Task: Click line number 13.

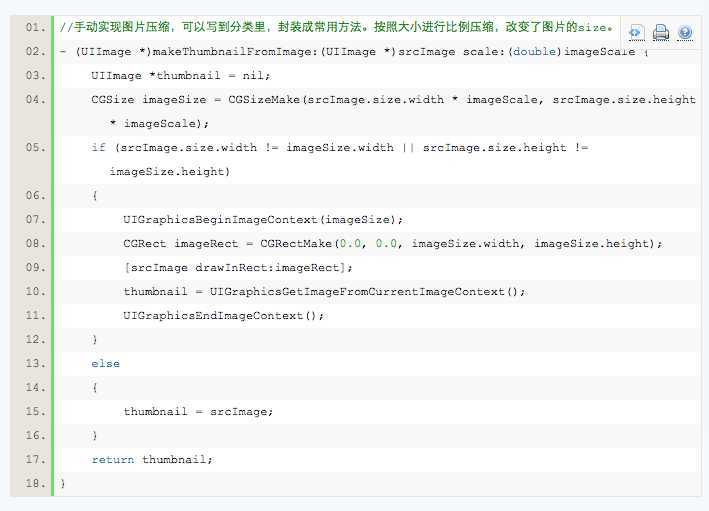Action: tap(35, 363)
